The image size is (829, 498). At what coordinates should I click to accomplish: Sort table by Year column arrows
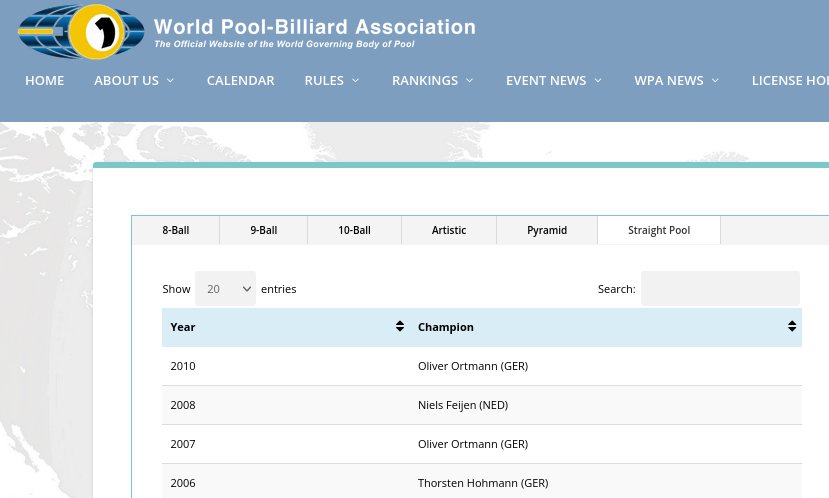400,327
